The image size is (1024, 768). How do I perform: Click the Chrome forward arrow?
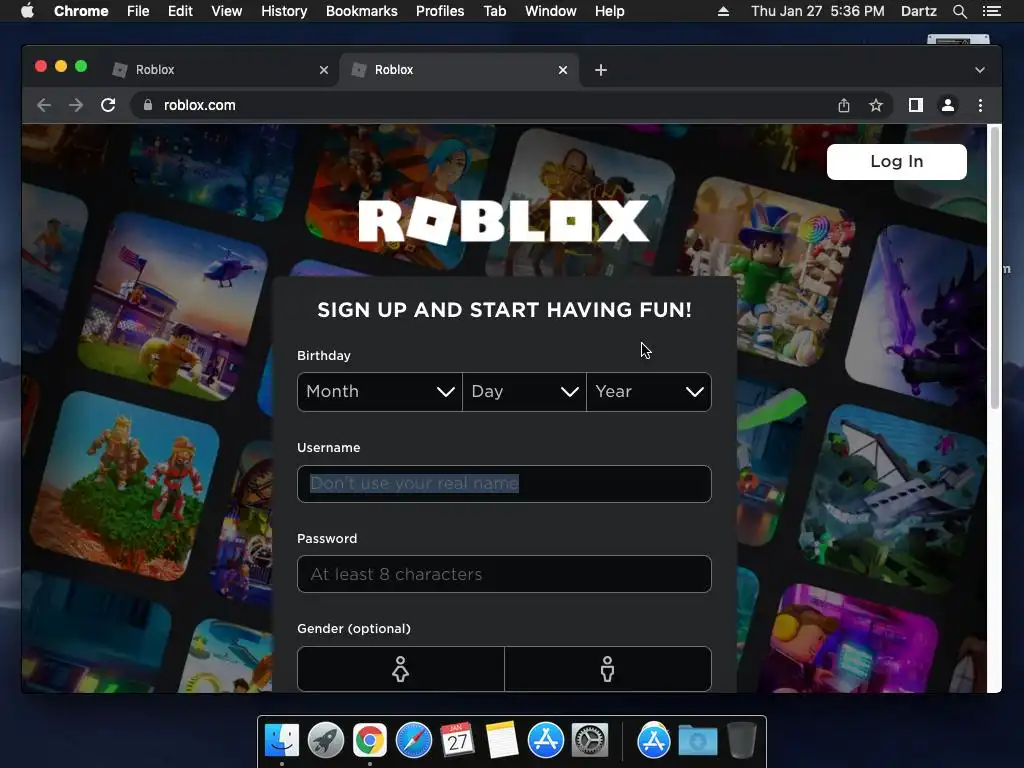click(x=76, y=105)
